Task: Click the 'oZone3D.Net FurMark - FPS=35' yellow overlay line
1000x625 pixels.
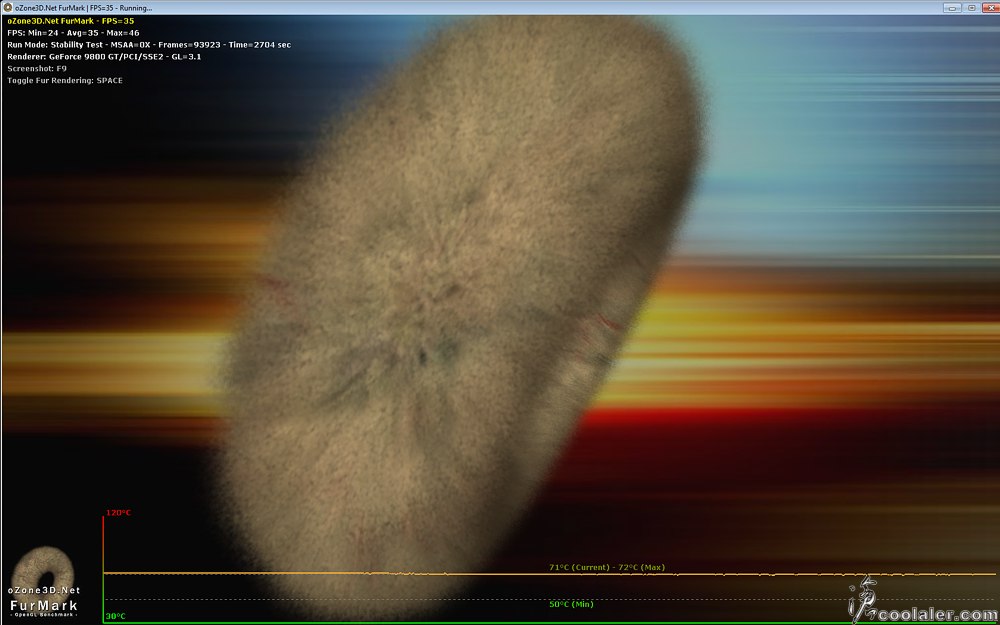Action: point(71,21)
